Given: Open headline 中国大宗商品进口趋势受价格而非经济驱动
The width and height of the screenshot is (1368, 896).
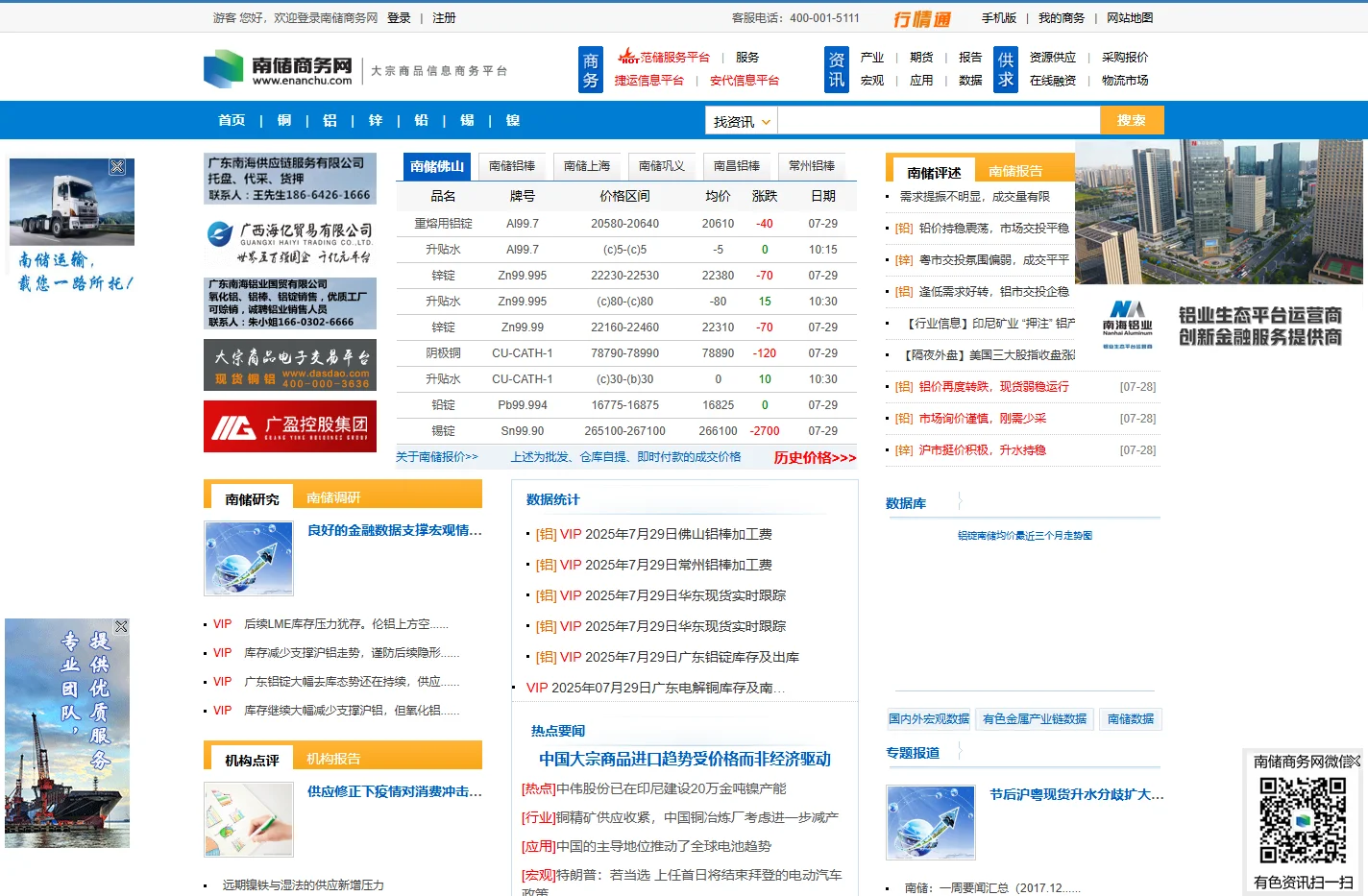Looking at the screenshot, I should click(685, 760).
